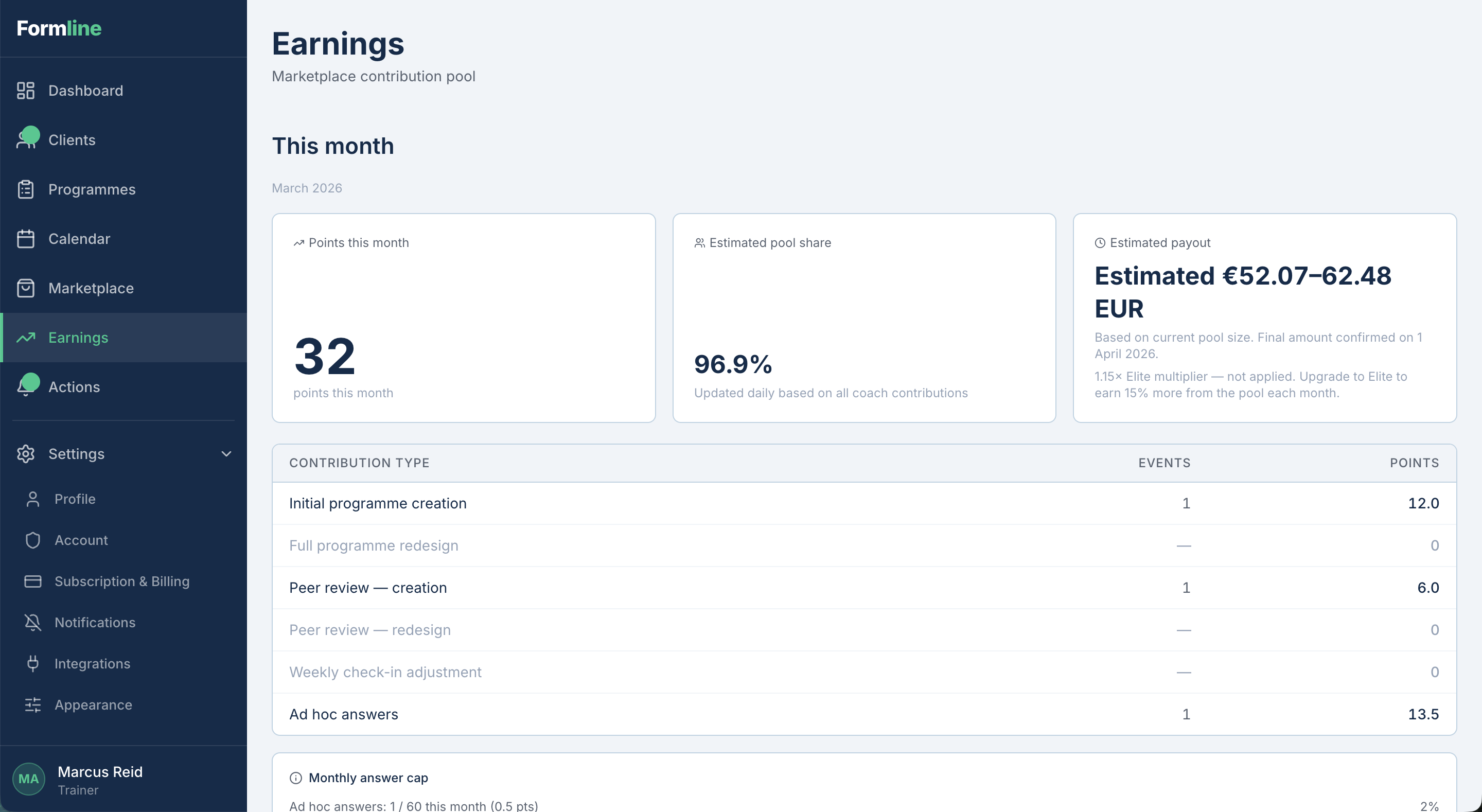Click the Programmes clipboard icon
This screenshot has height=812, width=1482.
(26, 189)
